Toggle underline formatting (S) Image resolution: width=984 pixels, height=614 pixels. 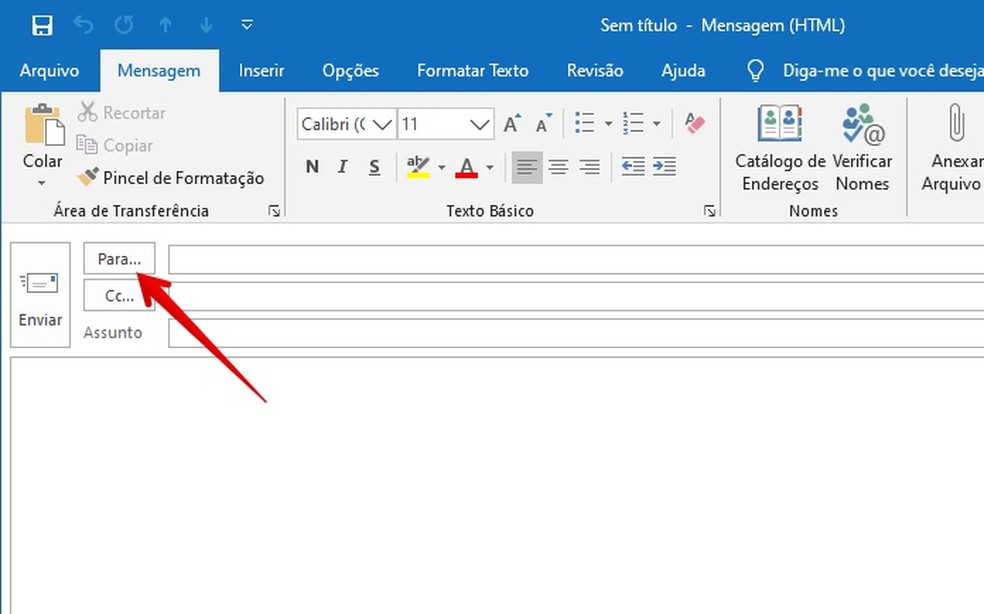374,167
